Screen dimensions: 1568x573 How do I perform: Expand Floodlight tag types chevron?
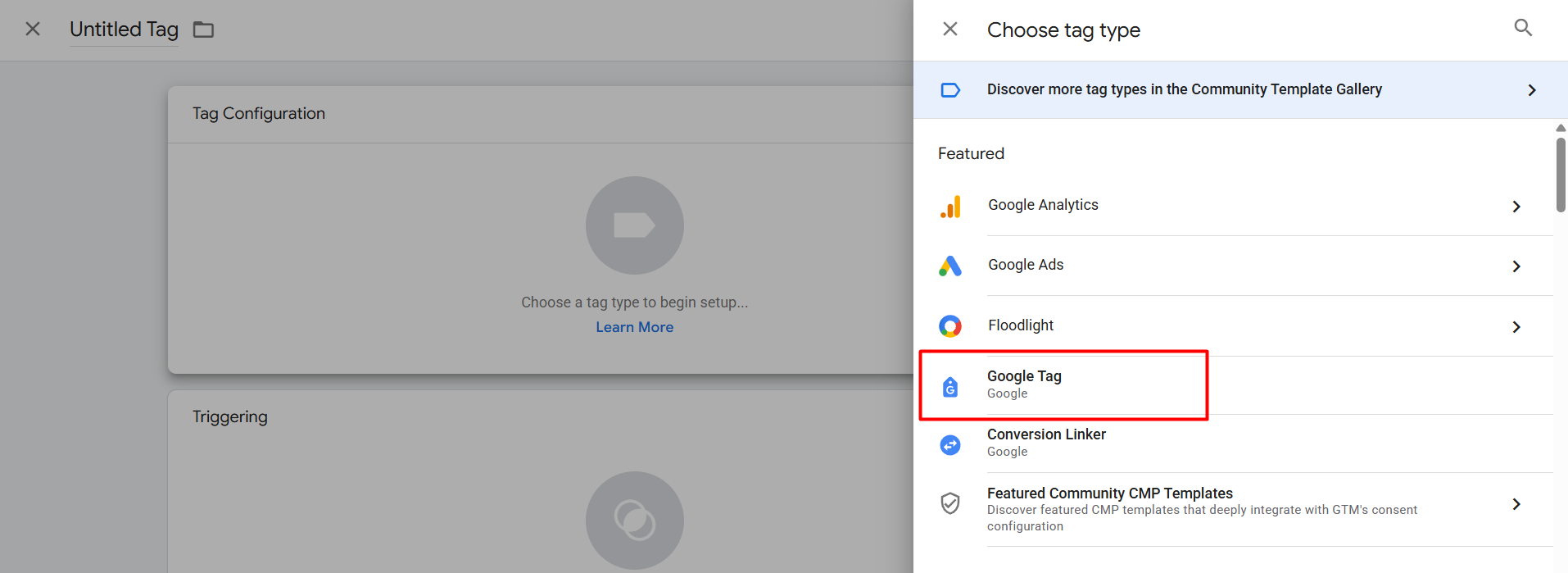pos(1516,327)
